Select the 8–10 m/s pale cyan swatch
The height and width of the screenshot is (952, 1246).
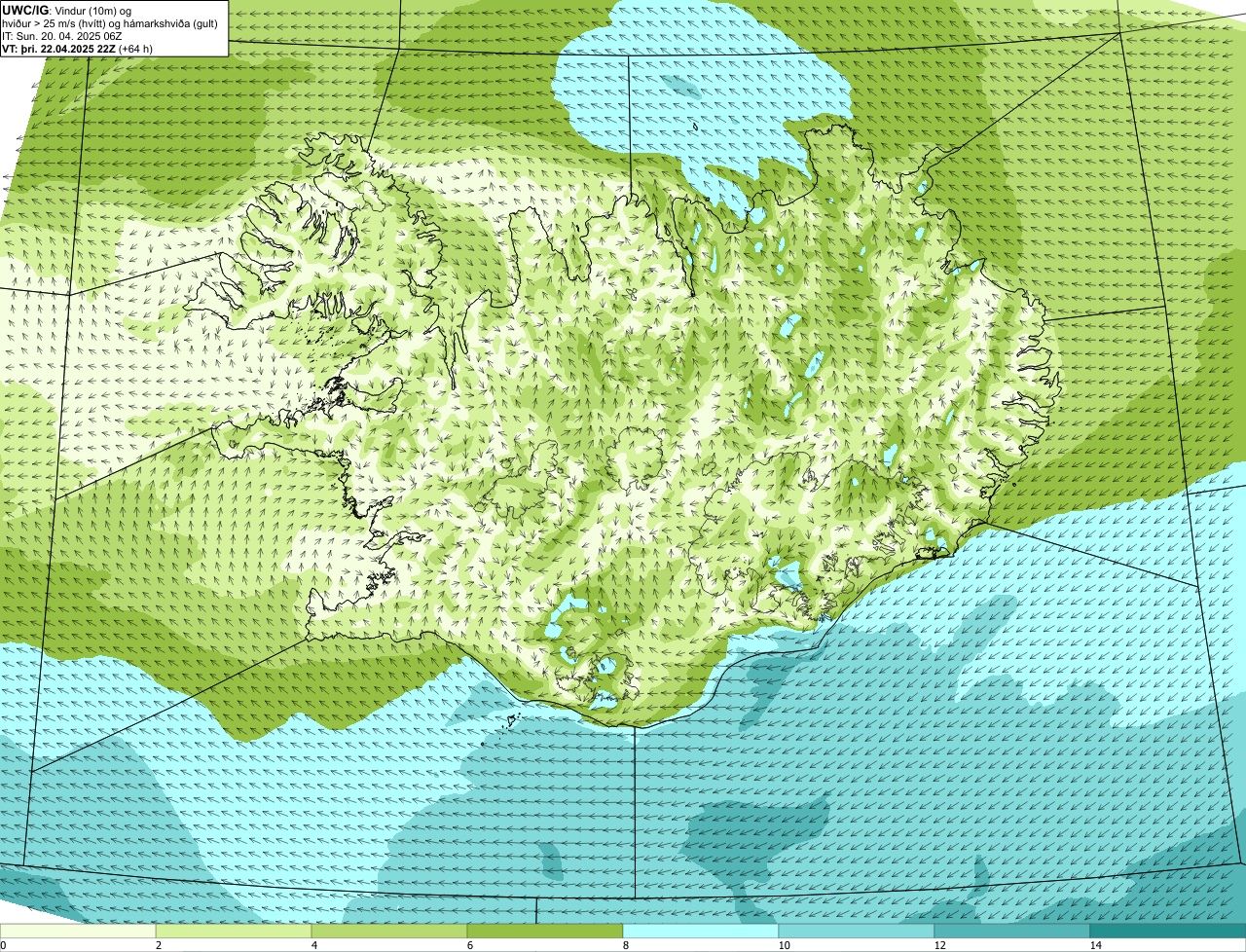click(x=701, y=931)
